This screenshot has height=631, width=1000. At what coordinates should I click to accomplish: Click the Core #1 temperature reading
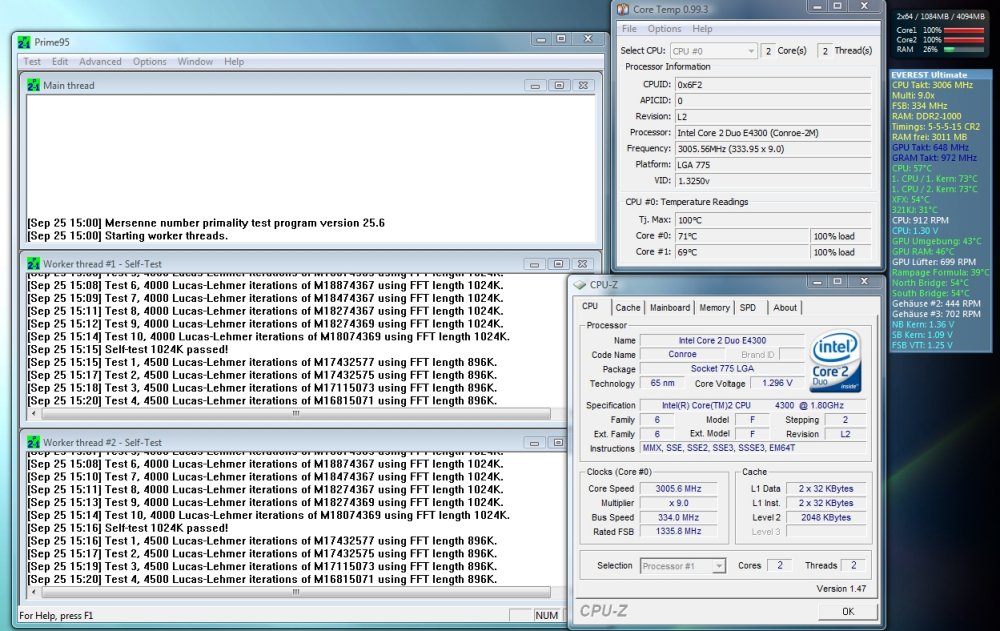[x=742, y=252]
